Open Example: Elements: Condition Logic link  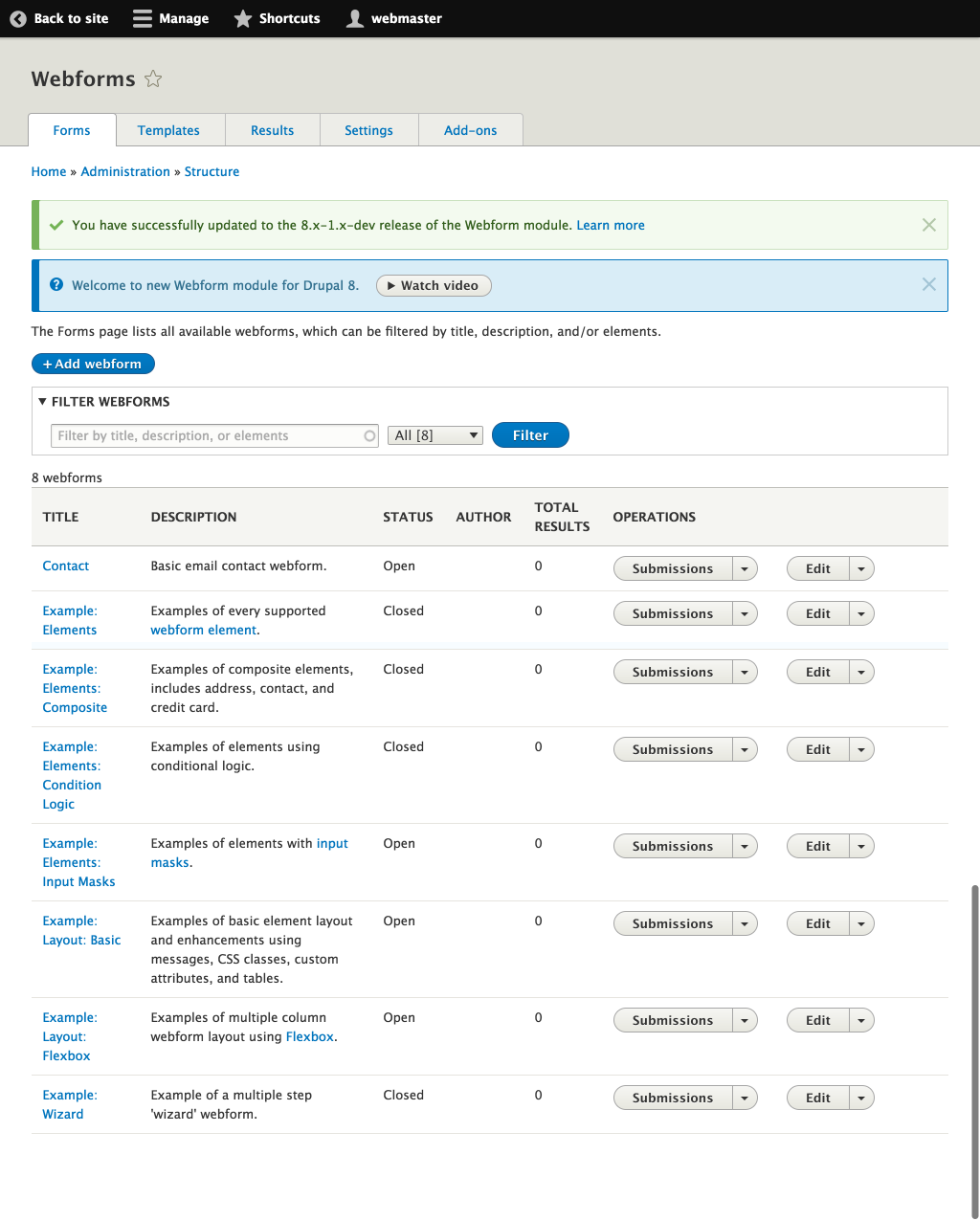72,775
